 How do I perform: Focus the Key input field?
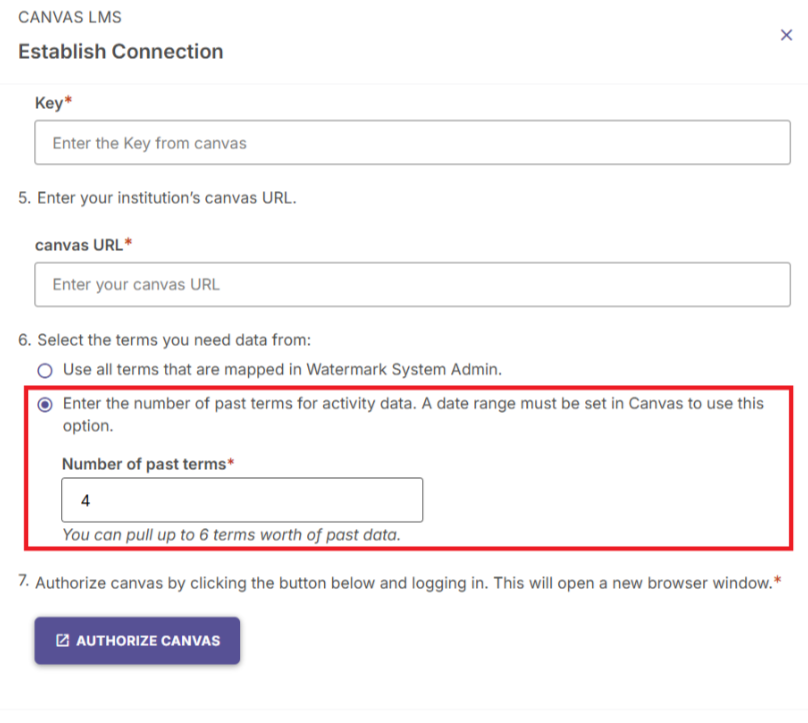tap(412, 143)
